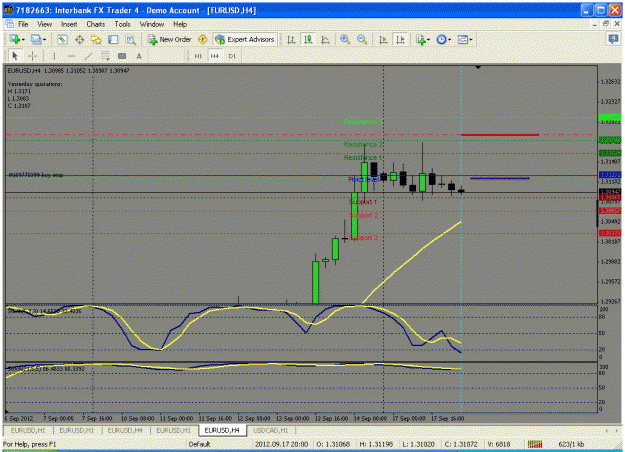Image resolution: width=625 pixels, height=452 pixels.
Task: Open the Insert menu
Action: 69,24
